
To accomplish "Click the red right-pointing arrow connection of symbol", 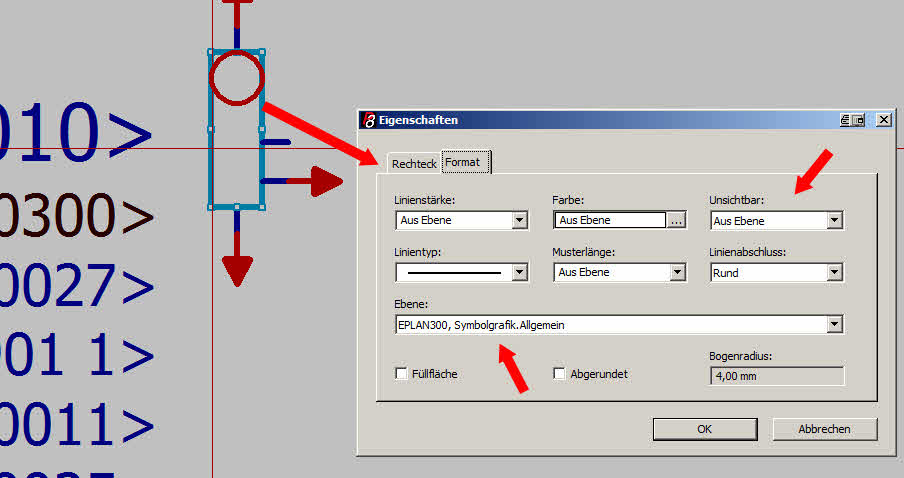I will 315,182.
